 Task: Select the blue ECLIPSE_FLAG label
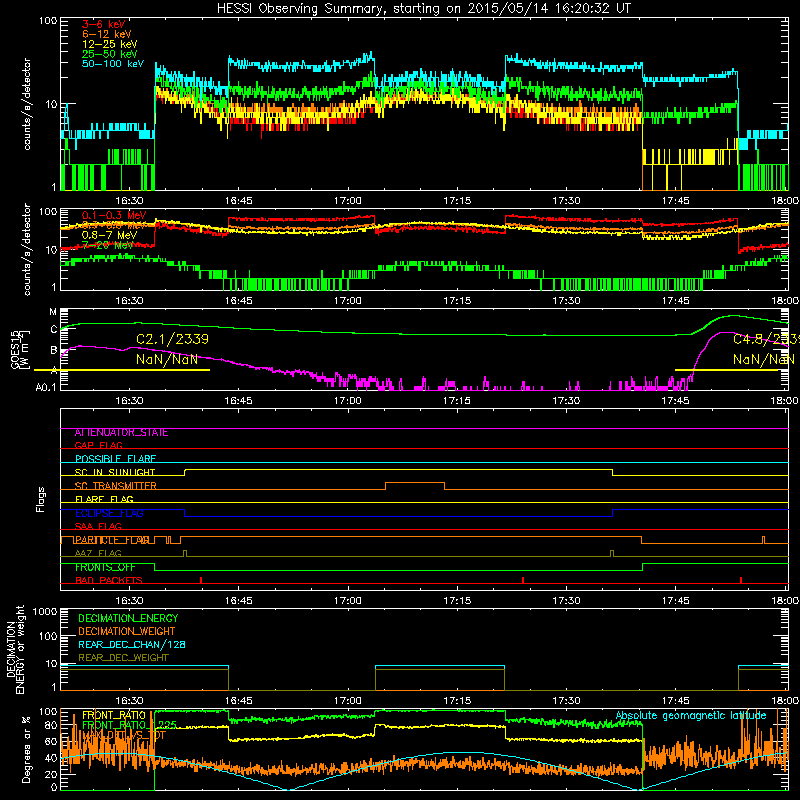point(109,513)
